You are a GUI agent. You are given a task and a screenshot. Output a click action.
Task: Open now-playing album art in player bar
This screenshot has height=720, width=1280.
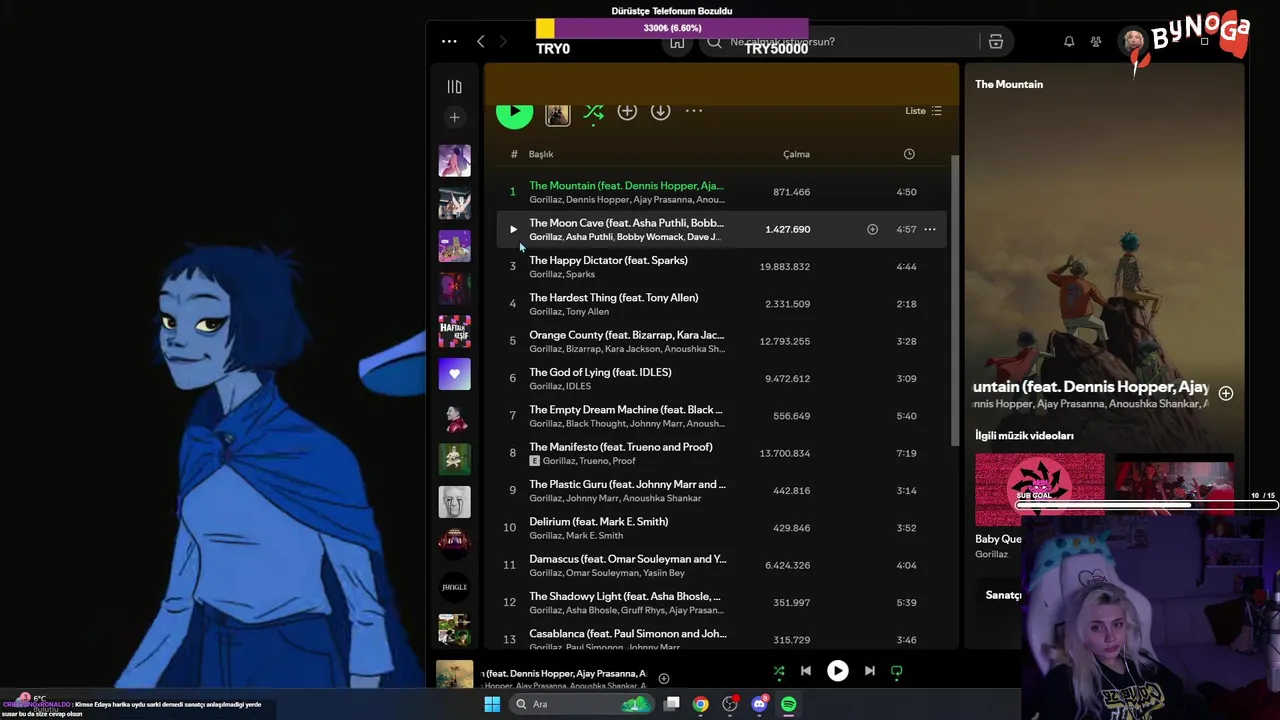pos(455,675)
